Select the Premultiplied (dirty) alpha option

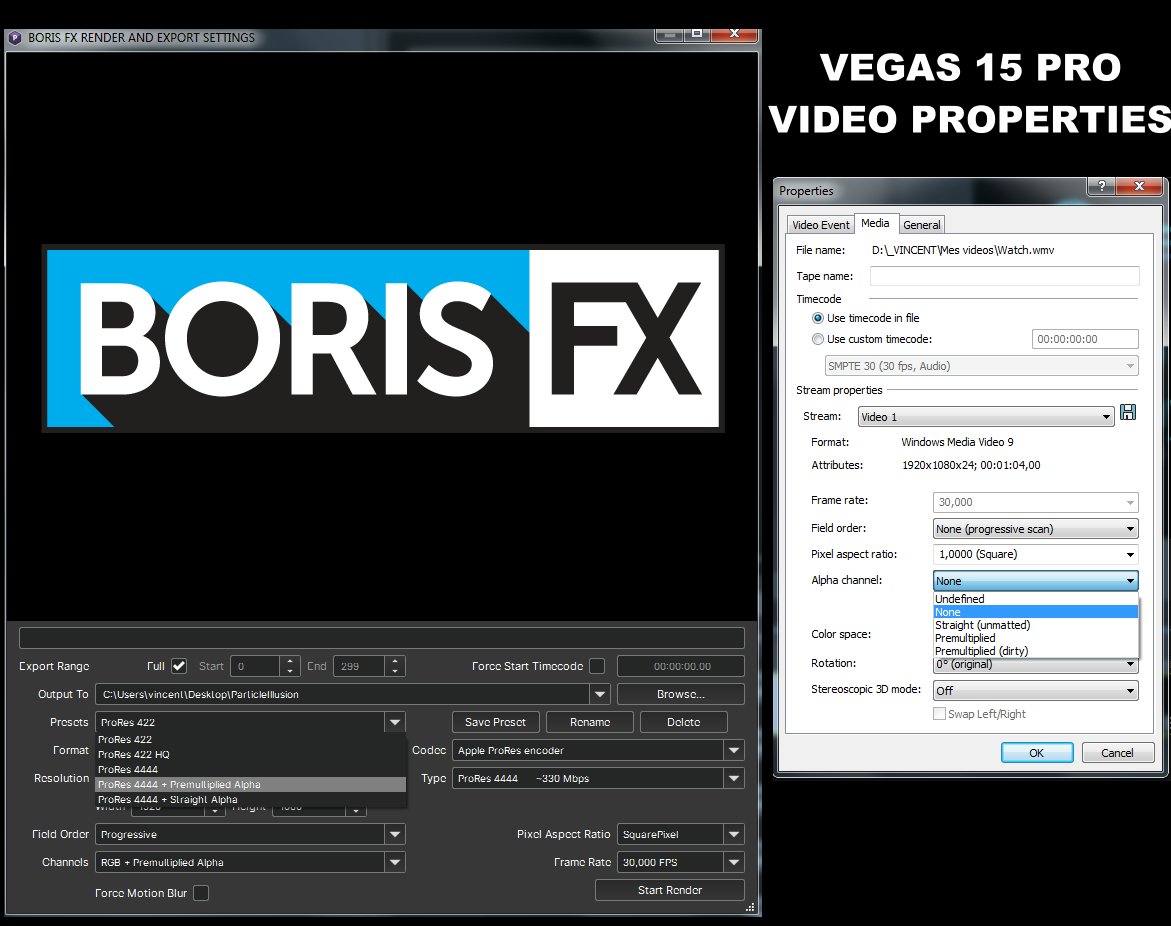tap(1036, 651)
